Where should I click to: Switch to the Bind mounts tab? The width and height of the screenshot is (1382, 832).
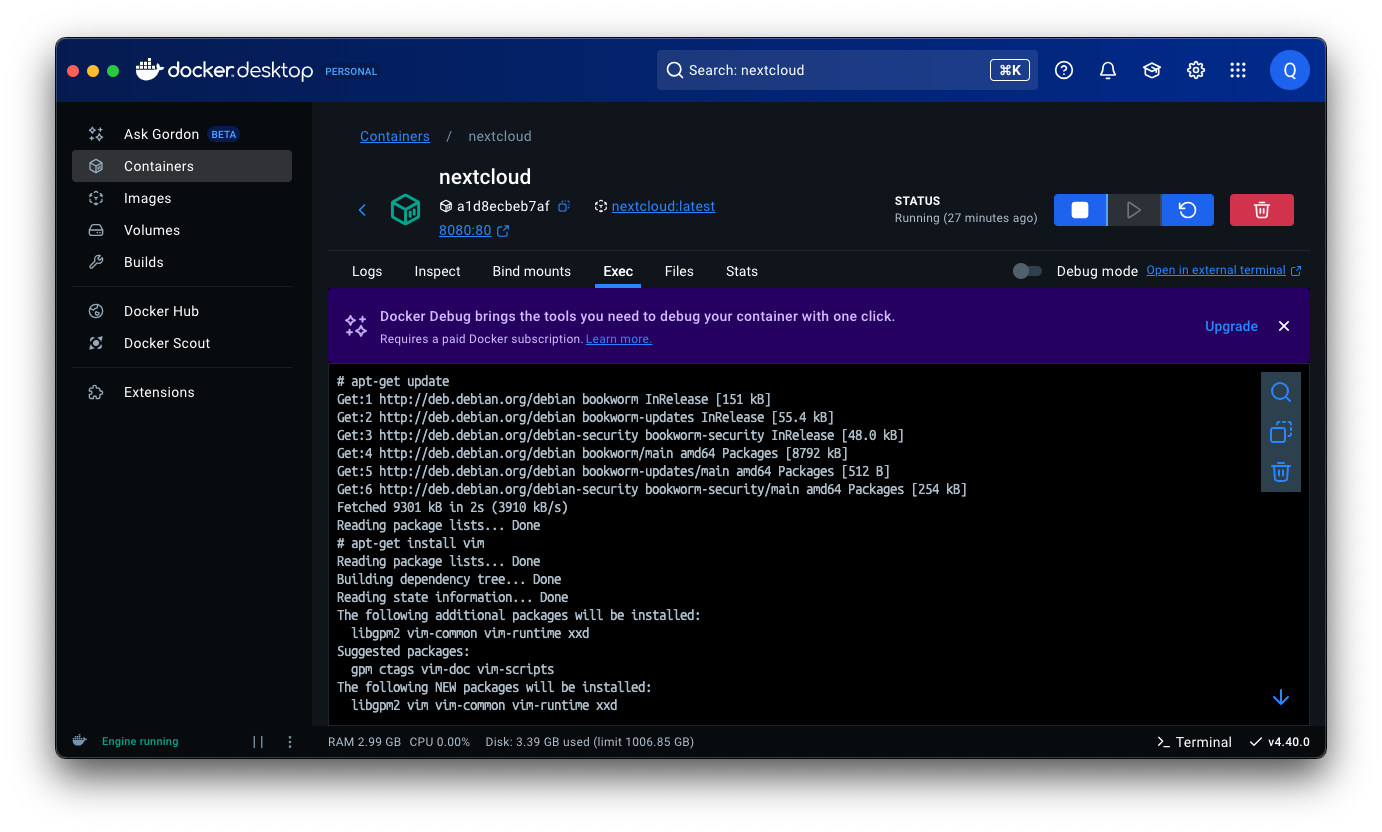(531, 271)
